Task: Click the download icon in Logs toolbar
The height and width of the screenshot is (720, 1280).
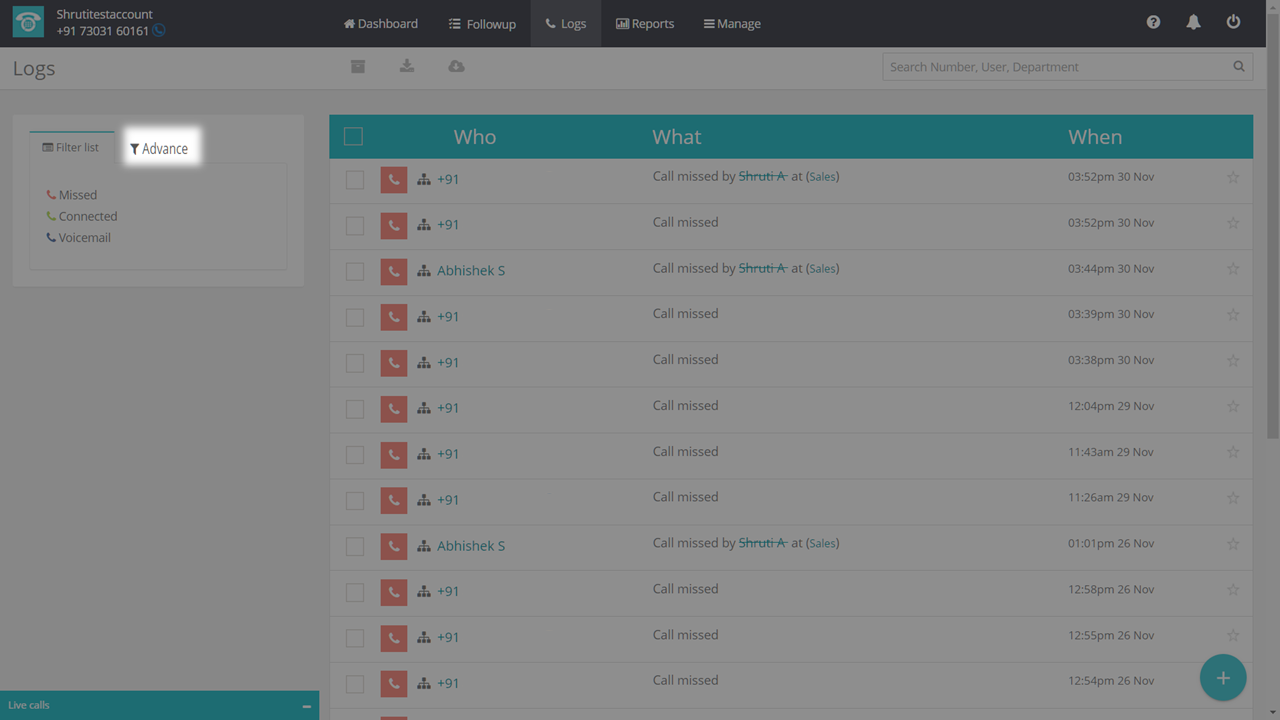Action: point(407,66)
